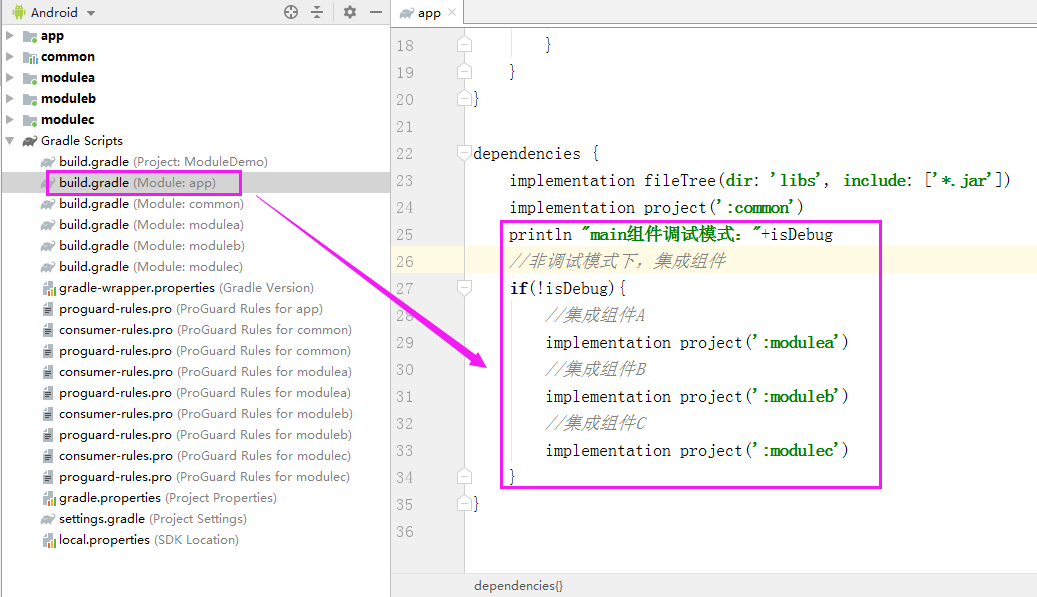1037x597 pixels.
Task: Open proguard-rules.pro for modulec
Action: pos(204,477)
